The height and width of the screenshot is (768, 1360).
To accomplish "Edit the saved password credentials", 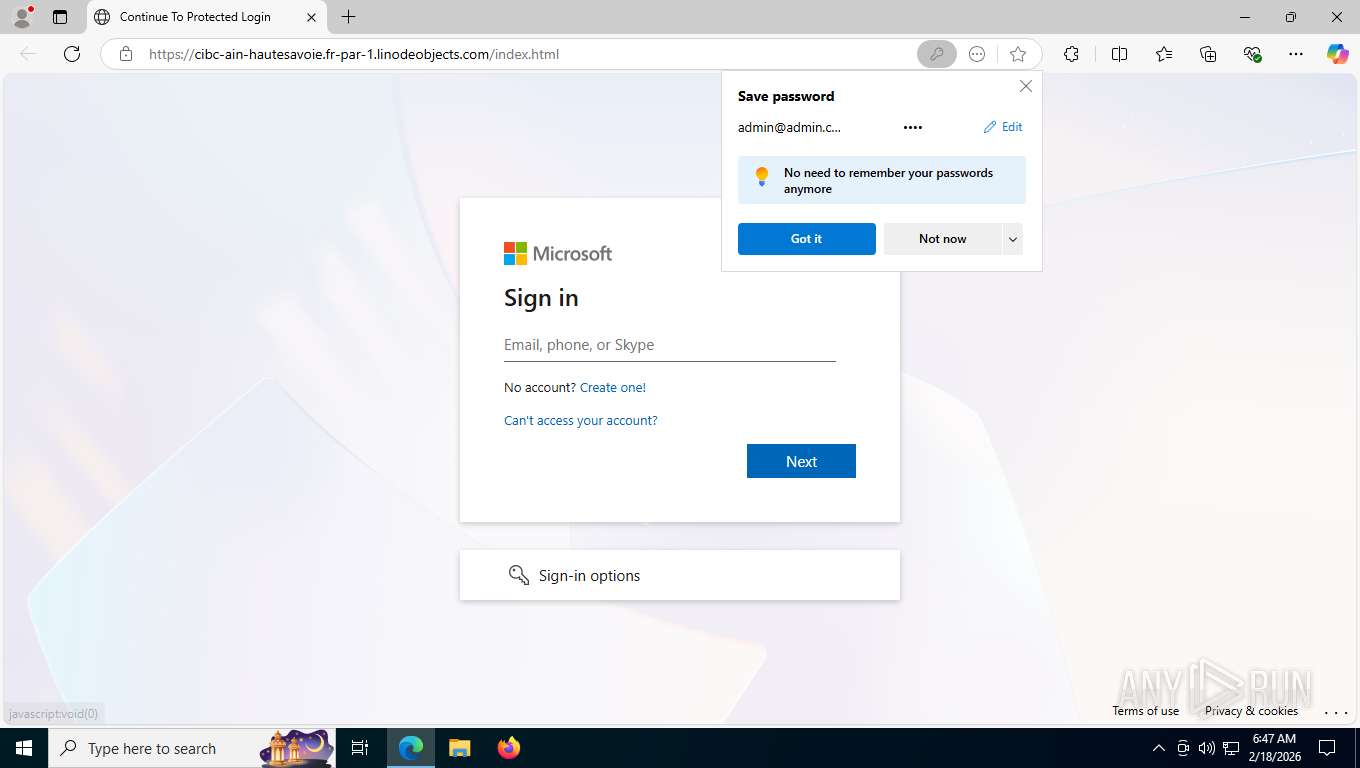I will click(x=1003, y=127).
